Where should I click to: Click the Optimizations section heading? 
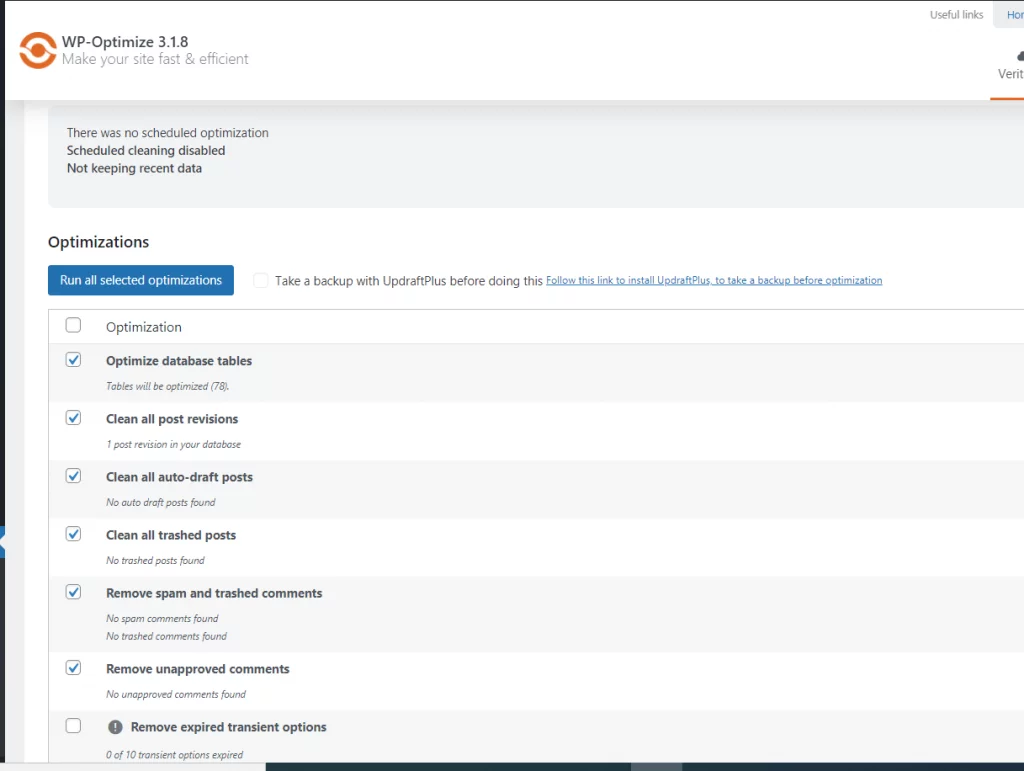[99, 242]
